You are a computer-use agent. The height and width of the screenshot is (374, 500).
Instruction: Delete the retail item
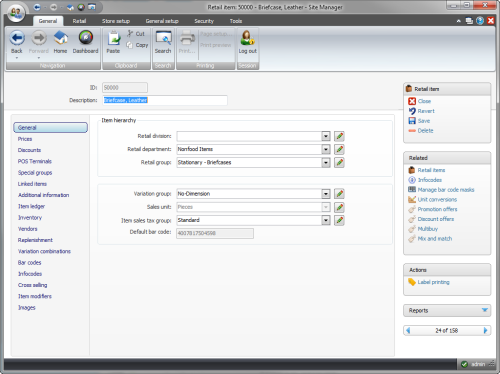pos(425,131)
